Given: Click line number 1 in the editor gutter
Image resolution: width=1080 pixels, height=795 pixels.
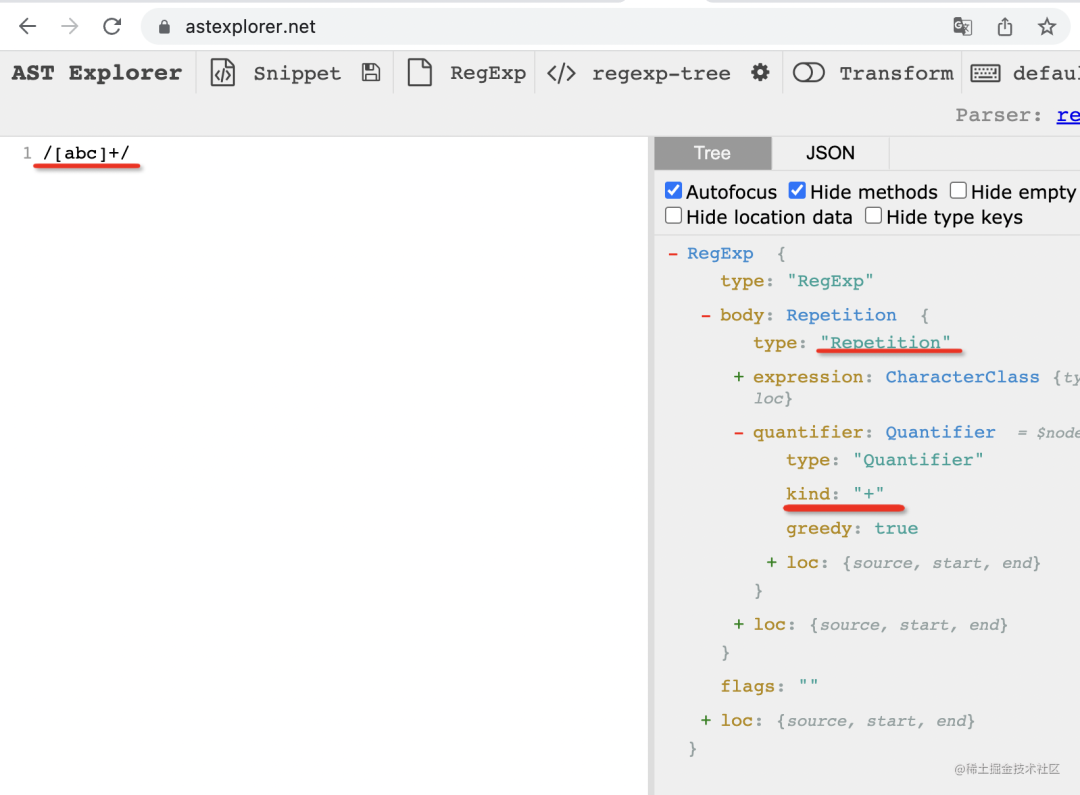Looking at the screenshot, I should coord(27,153).
